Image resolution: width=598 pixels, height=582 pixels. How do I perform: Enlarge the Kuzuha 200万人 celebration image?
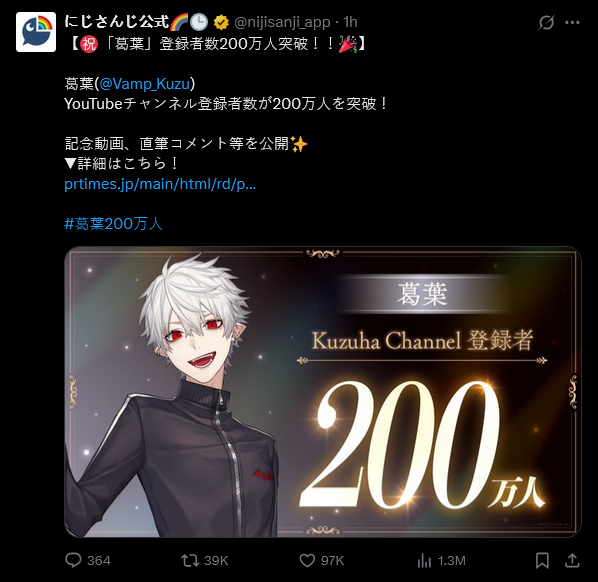(x=323, y=392)
